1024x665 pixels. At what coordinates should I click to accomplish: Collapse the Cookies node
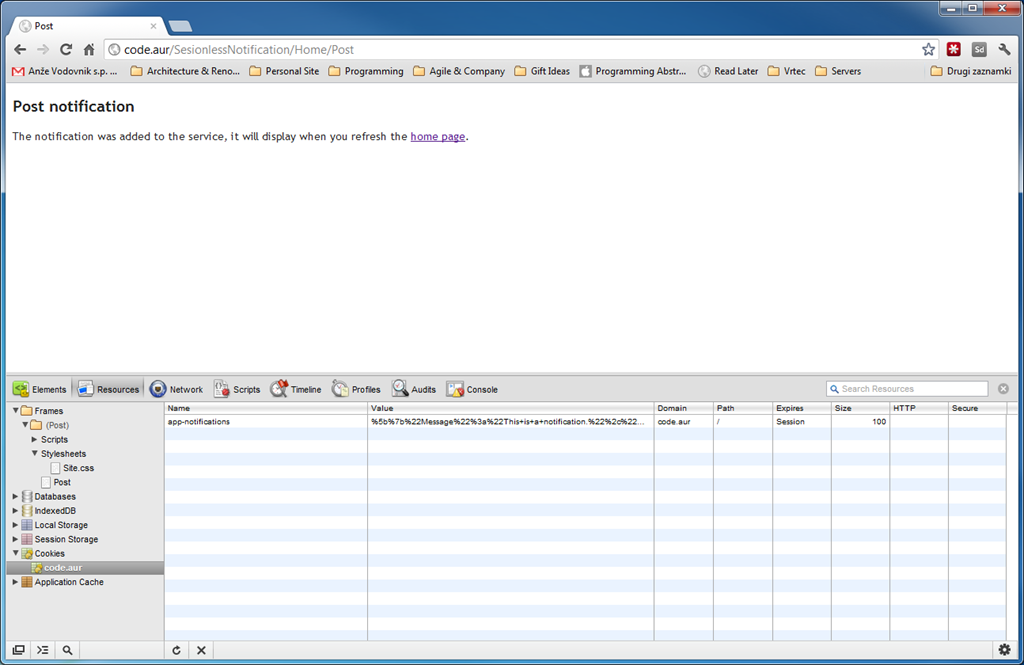[16, 553]
